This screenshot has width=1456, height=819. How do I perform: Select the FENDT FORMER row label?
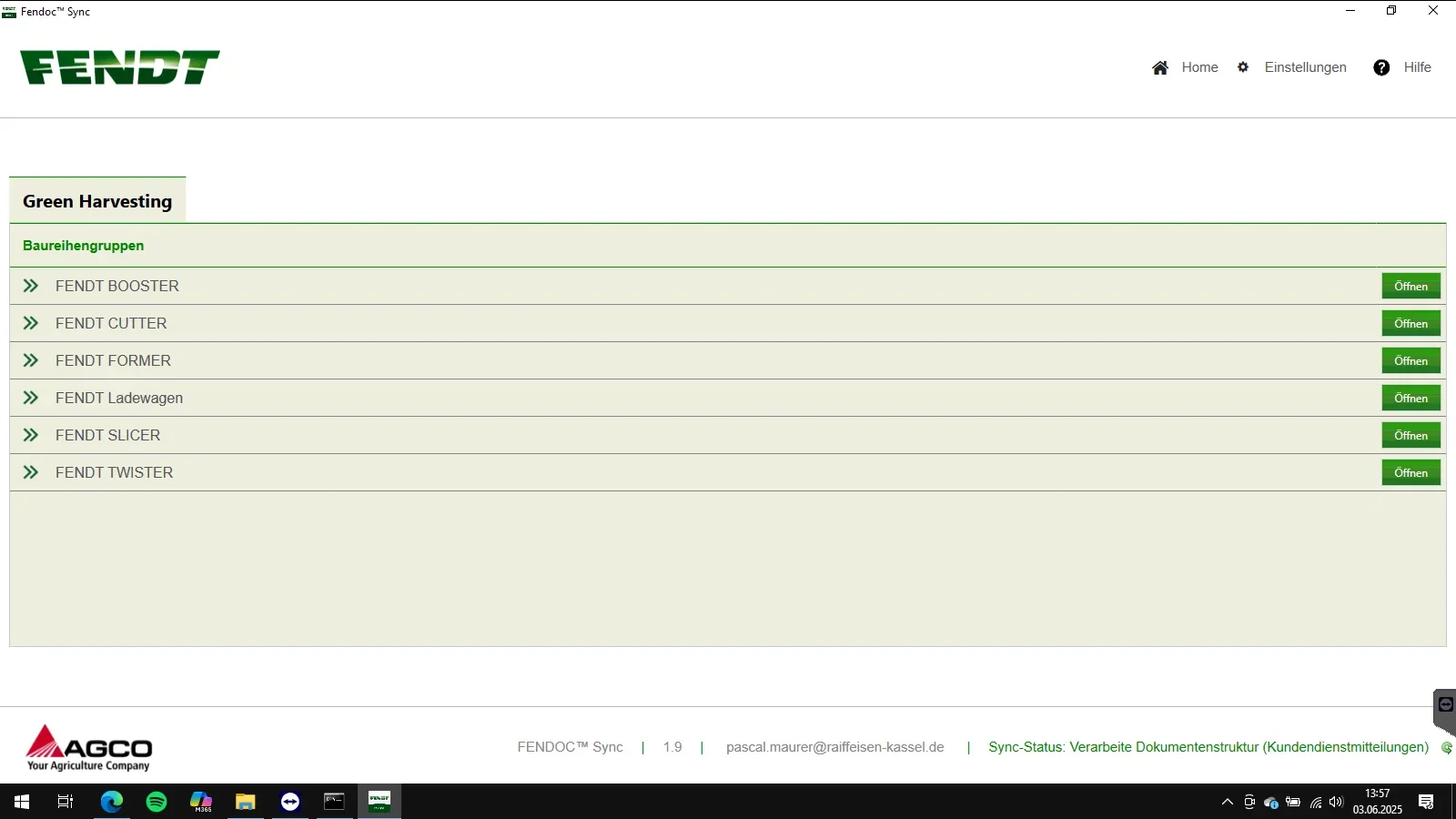[113, 360]
